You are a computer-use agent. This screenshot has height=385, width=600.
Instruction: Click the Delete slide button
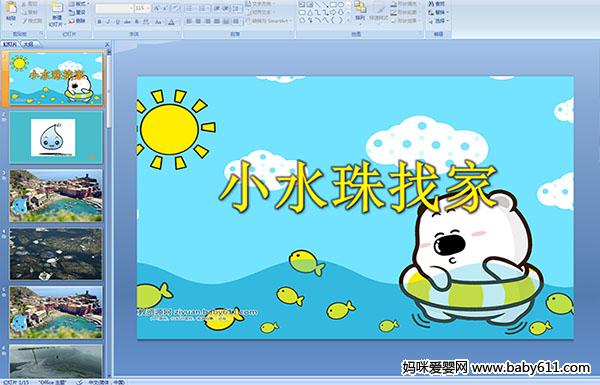click(x=77, y=21)
